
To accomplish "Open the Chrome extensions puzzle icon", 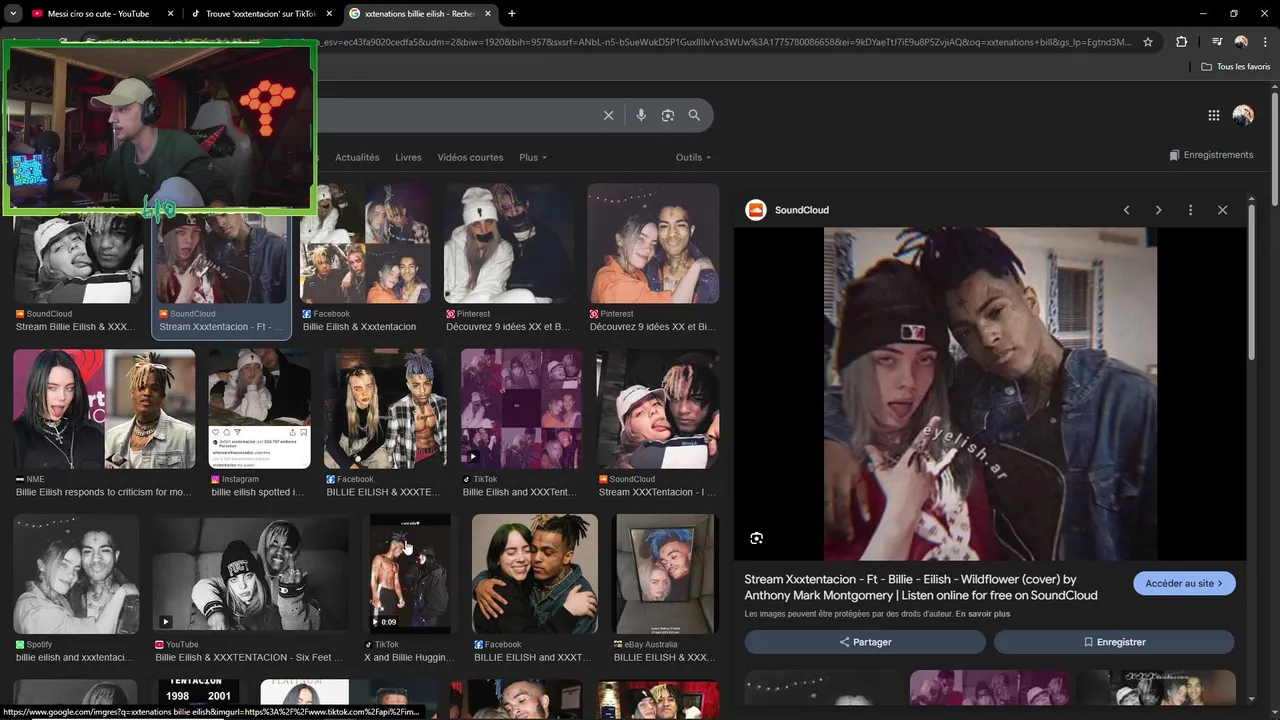I will tap(1181, 42).
